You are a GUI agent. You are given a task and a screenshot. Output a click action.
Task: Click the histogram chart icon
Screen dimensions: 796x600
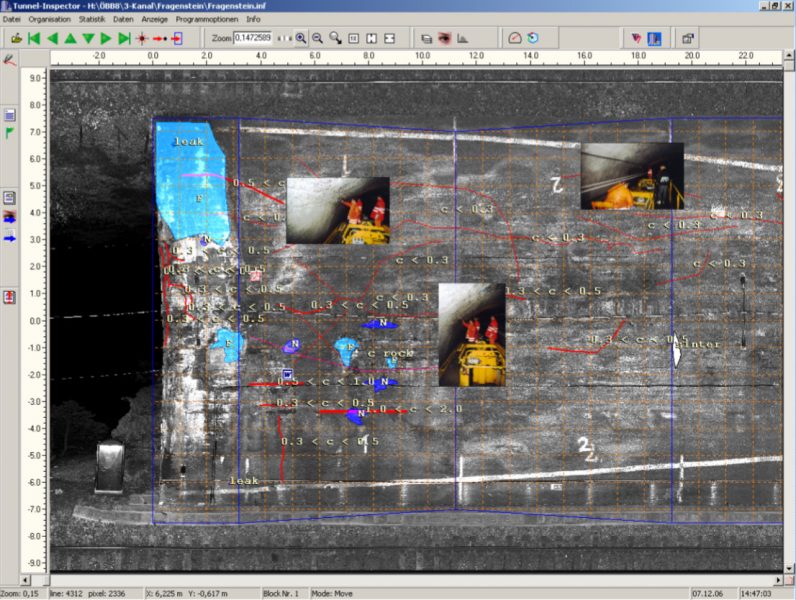click(x=463, y=38)
